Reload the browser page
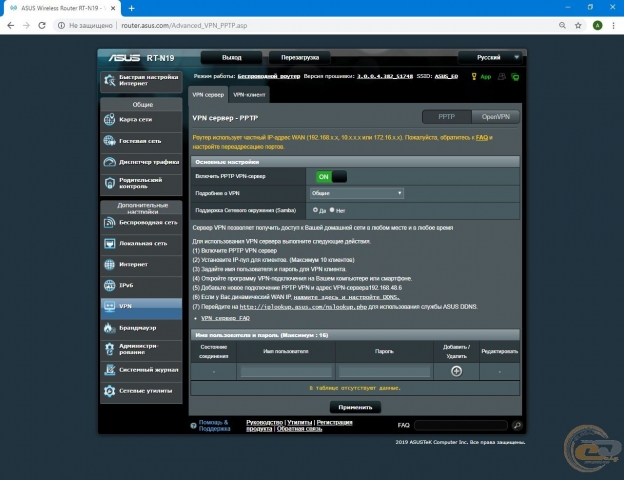 (42, 25)
